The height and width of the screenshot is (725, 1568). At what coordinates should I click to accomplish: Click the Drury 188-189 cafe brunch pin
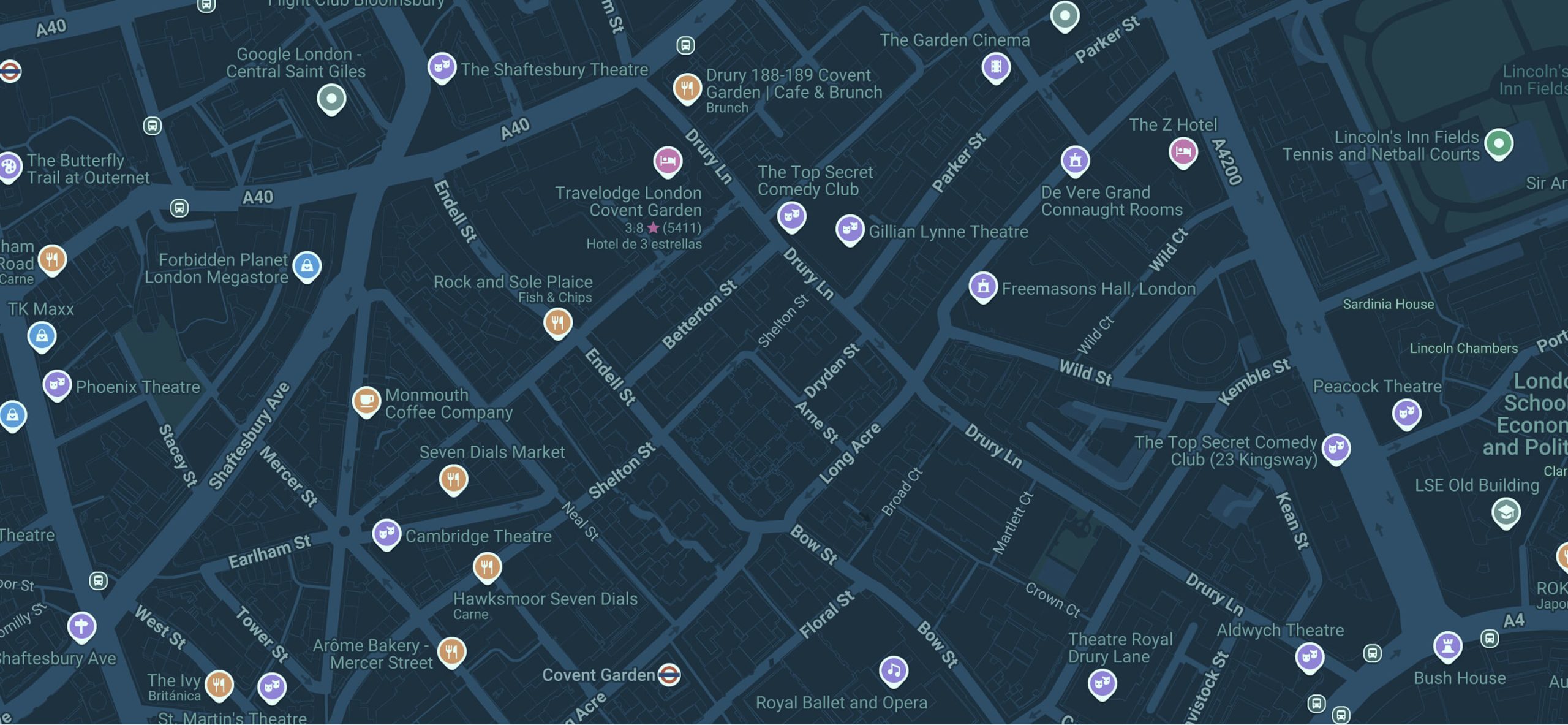[687, 88]
